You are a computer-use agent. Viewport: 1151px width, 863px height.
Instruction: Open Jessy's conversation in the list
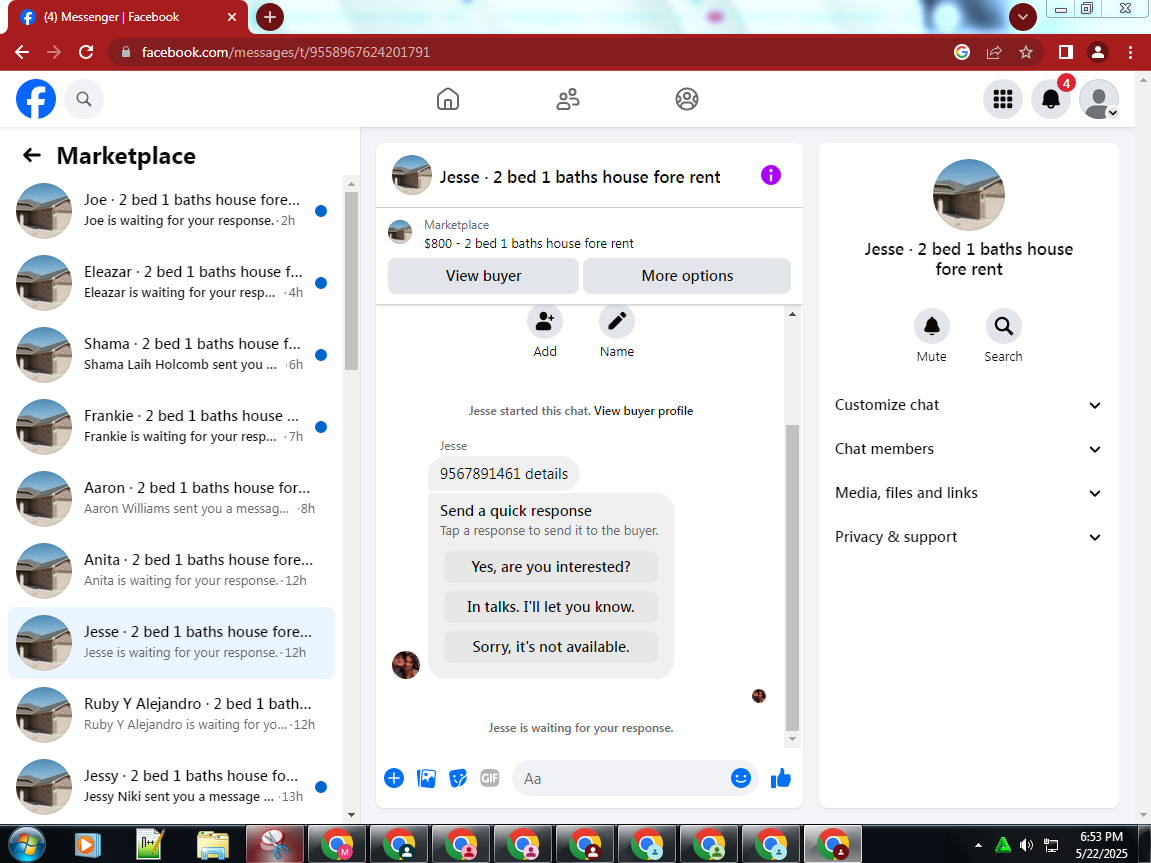(x=171, y=786)
